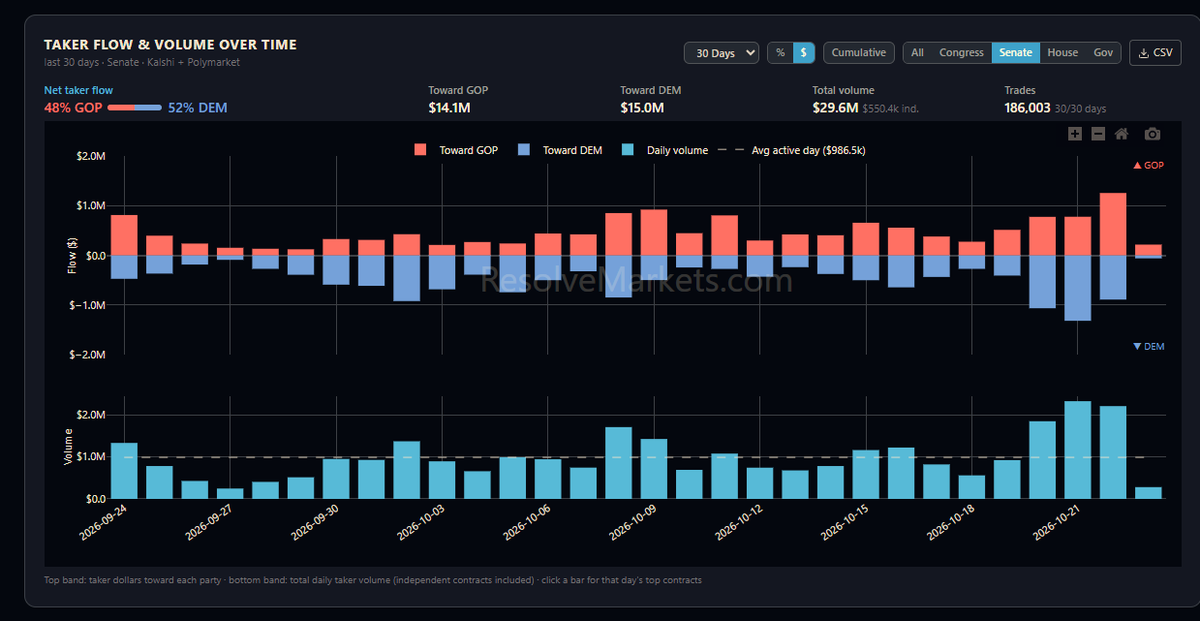Switch flow units to dollars

point(804,53)
